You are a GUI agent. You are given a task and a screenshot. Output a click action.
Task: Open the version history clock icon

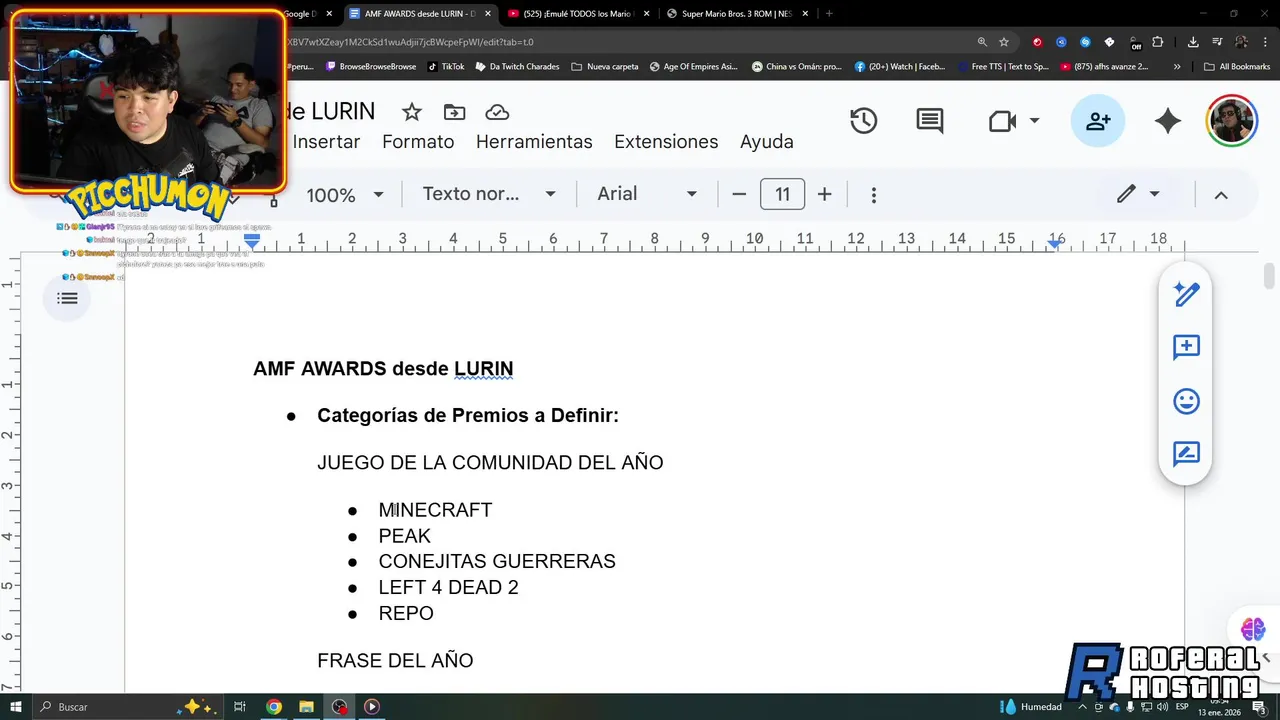[x=863, y=121]
